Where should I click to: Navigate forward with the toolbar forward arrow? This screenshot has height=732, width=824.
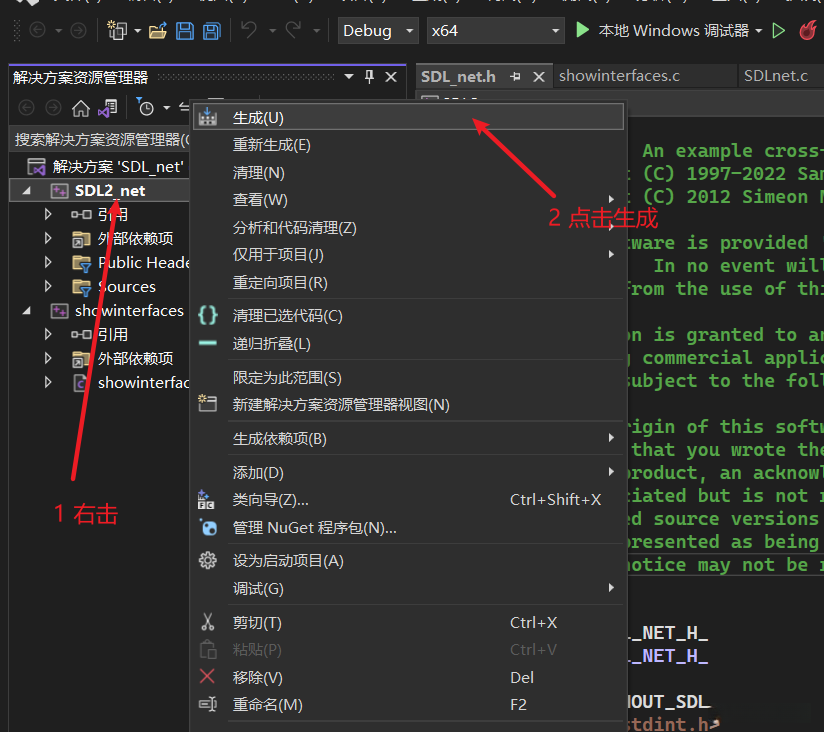pyautogui.click(x=78, y=30)
